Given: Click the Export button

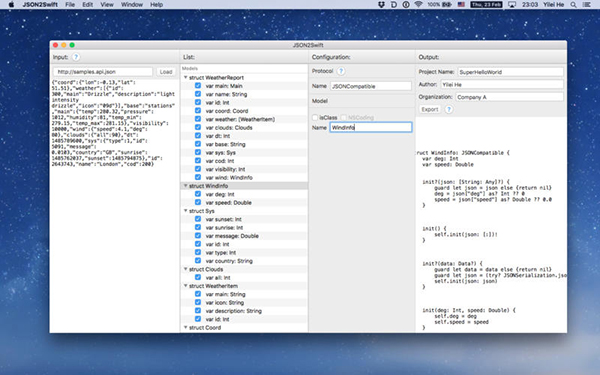Looking at the screenshot, I should (x=430, y=109).
